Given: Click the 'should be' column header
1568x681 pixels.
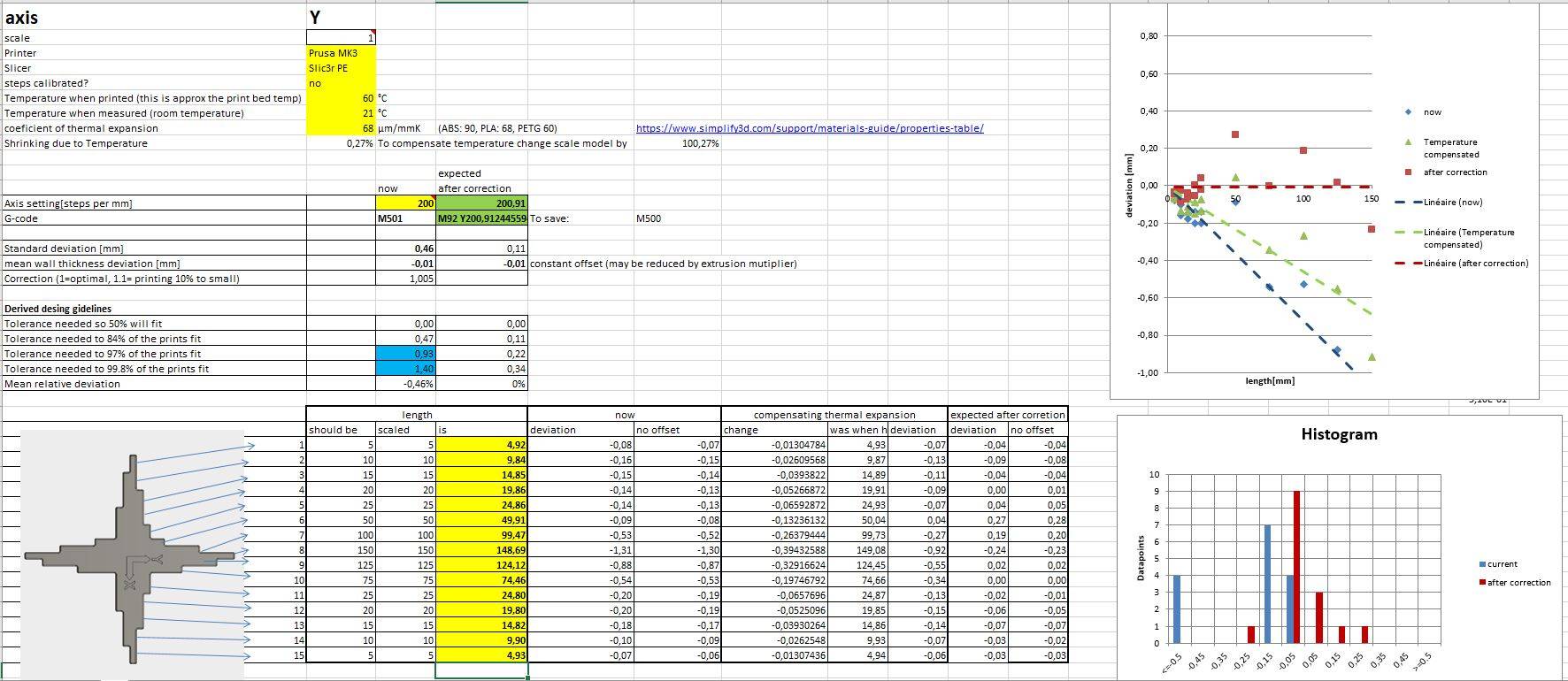Looking at the screenshot, I should (x=341, y=430).
